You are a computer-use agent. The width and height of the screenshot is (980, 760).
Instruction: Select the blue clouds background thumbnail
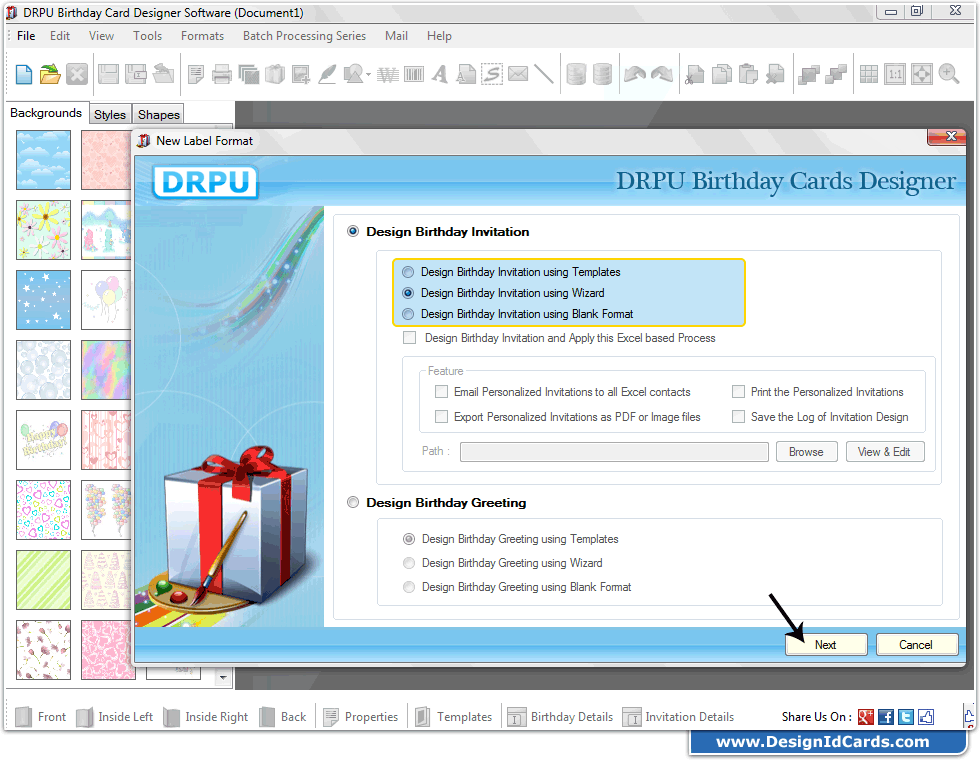[43, 159]
